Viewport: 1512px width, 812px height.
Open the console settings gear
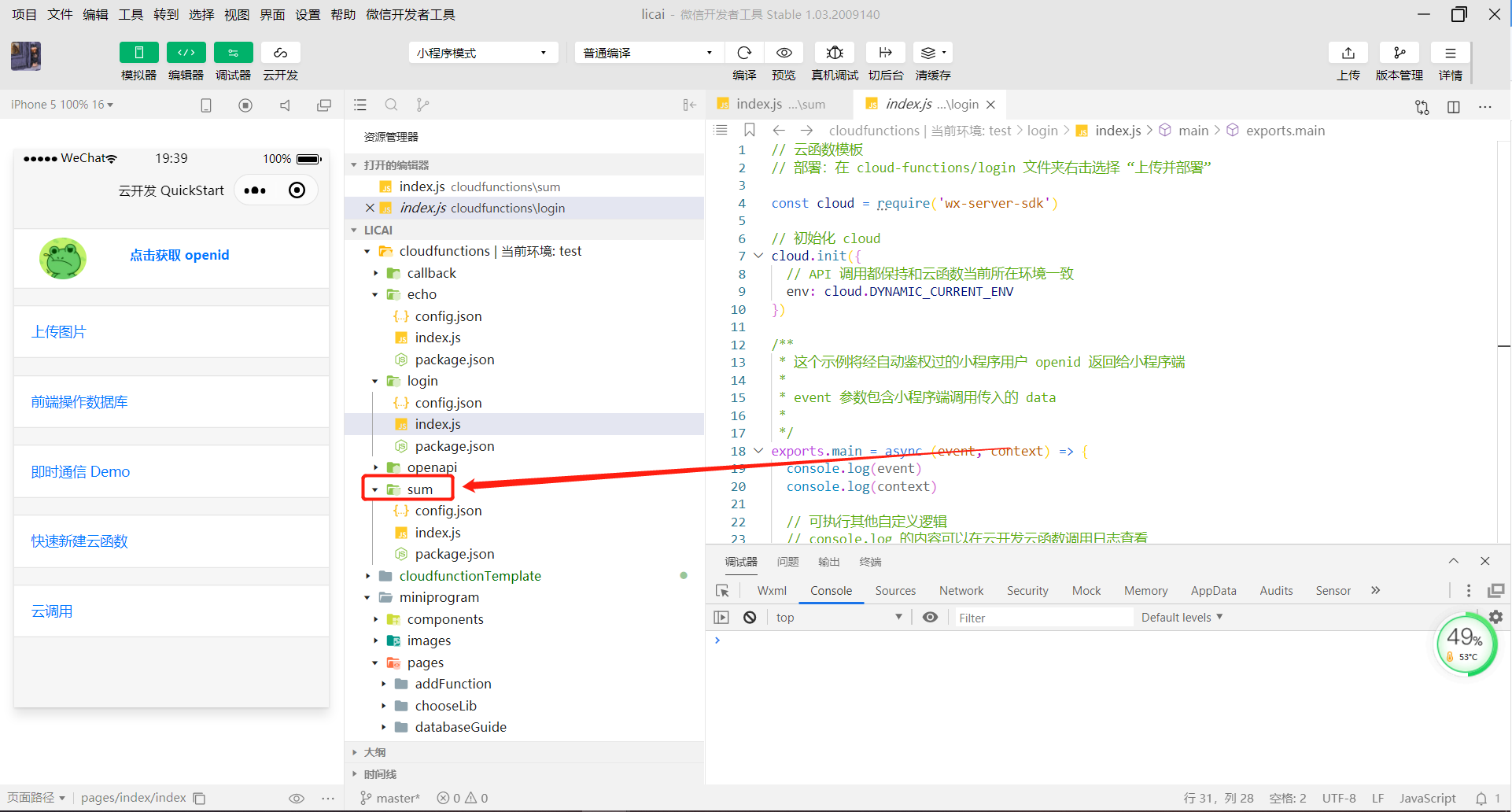point(1495,617)
